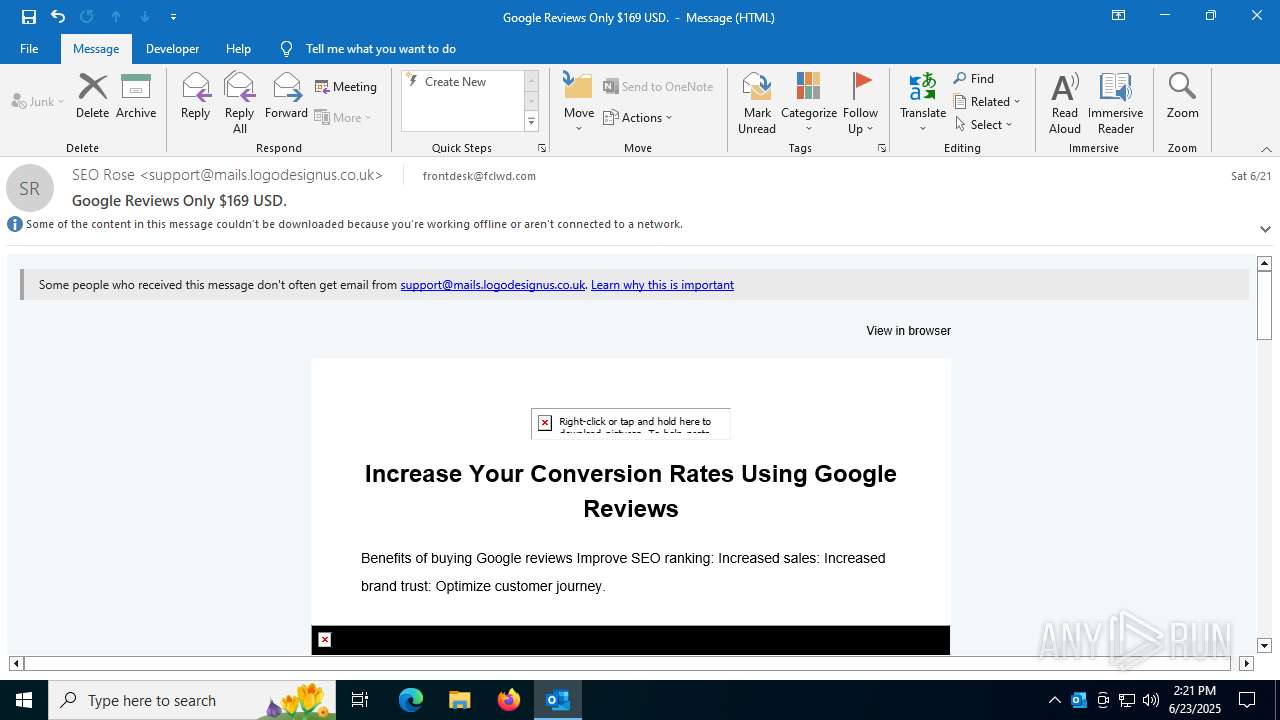
Task: Open the Quick Steps dialog launcher
Action: (x=542, y=148)
